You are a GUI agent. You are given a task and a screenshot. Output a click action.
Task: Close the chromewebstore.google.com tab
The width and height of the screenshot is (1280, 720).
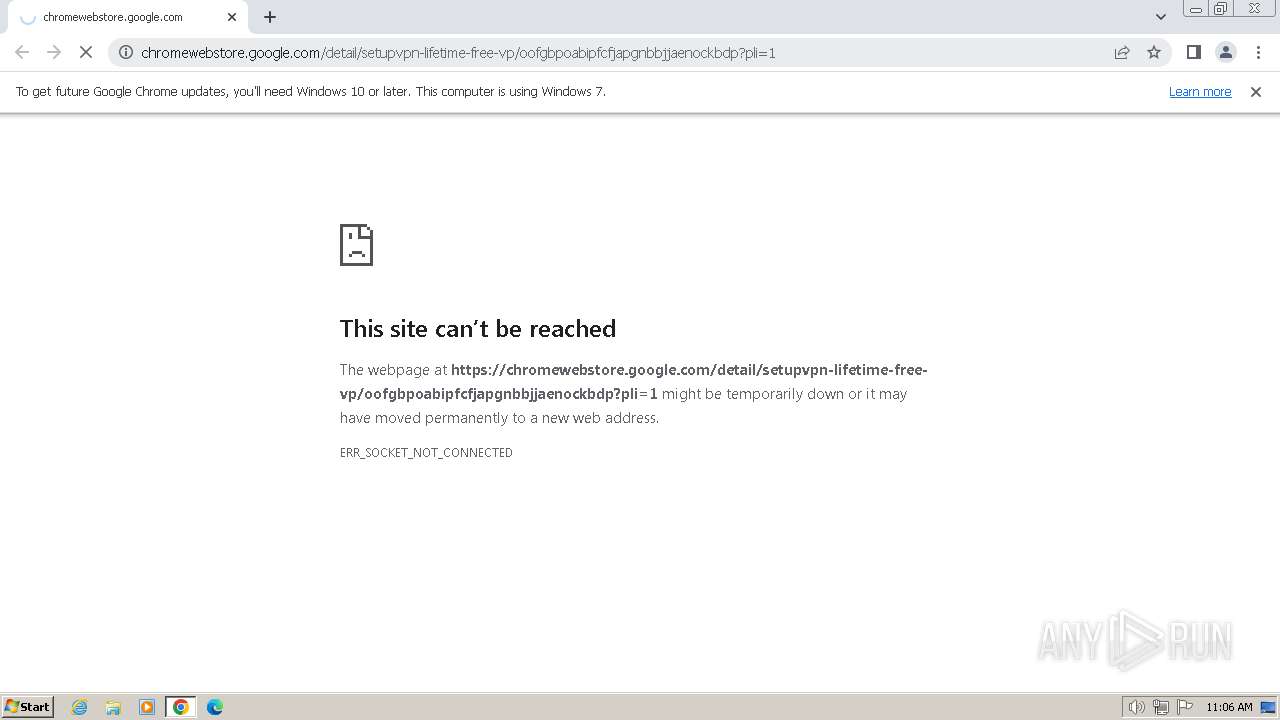pos(232,17)
